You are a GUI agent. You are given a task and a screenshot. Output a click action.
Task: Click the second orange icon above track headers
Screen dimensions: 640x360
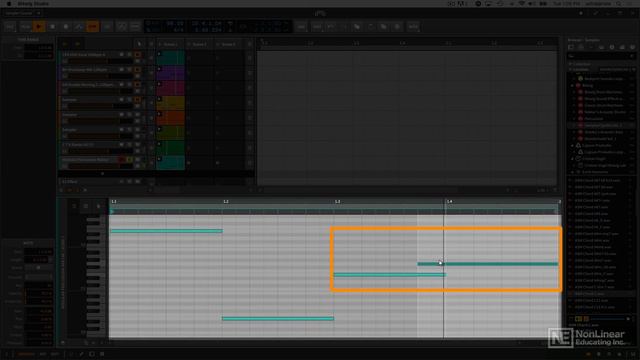point(78,44)
